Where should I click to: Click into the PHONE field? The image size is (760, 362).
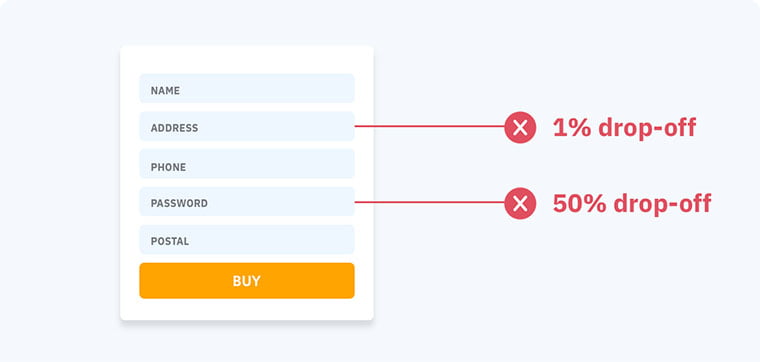point(247,164)
